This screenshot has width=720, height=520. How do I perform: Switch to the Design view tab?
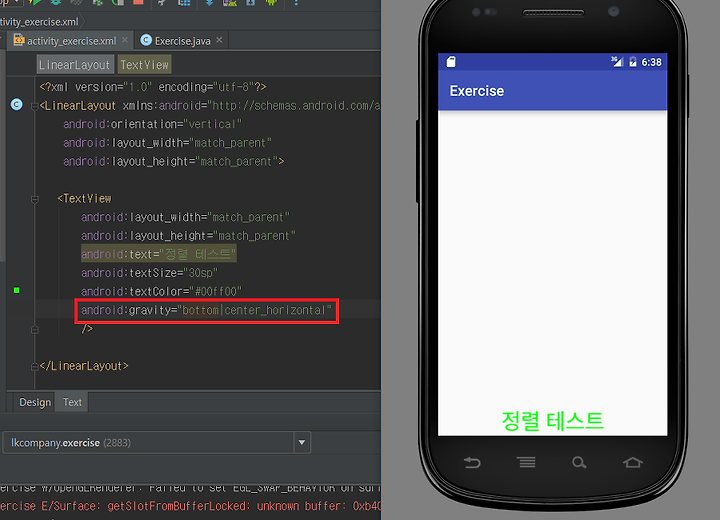tap(35, 402)
